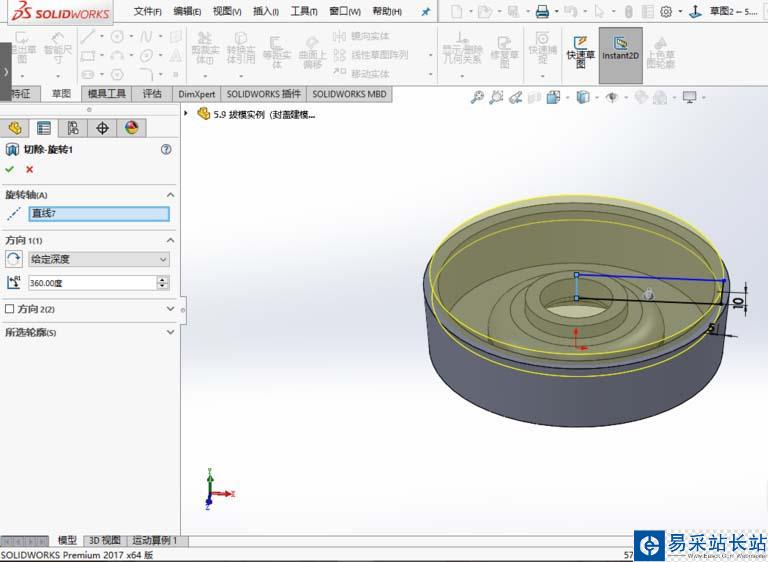Screen dimensions: 768x562
Task: Switch to the SOLIDWORKS MBD tab
Action: point(349,94)
